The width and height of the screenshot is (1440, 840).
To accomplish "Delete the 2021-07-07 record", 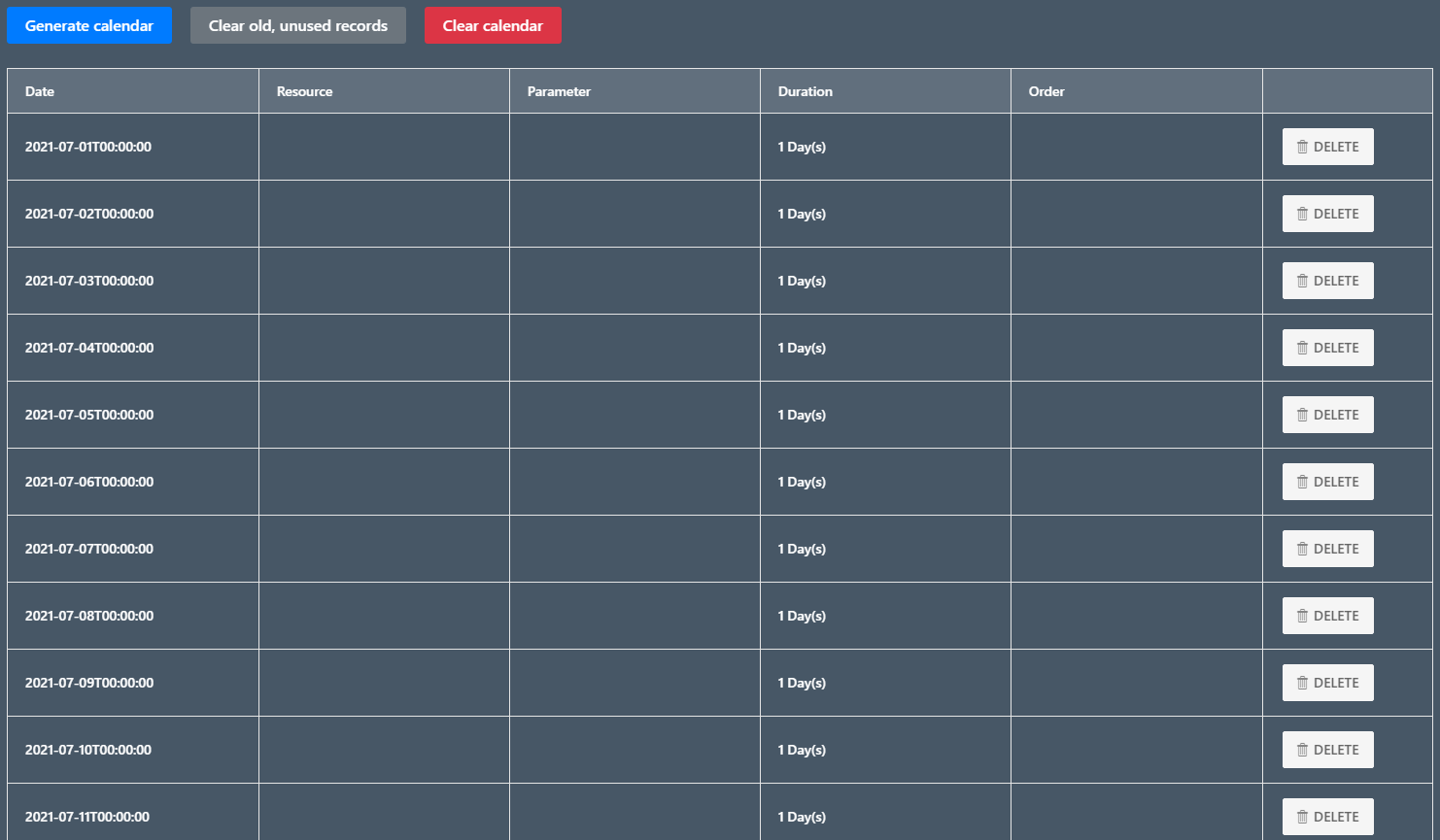I will coord(1327,549).
